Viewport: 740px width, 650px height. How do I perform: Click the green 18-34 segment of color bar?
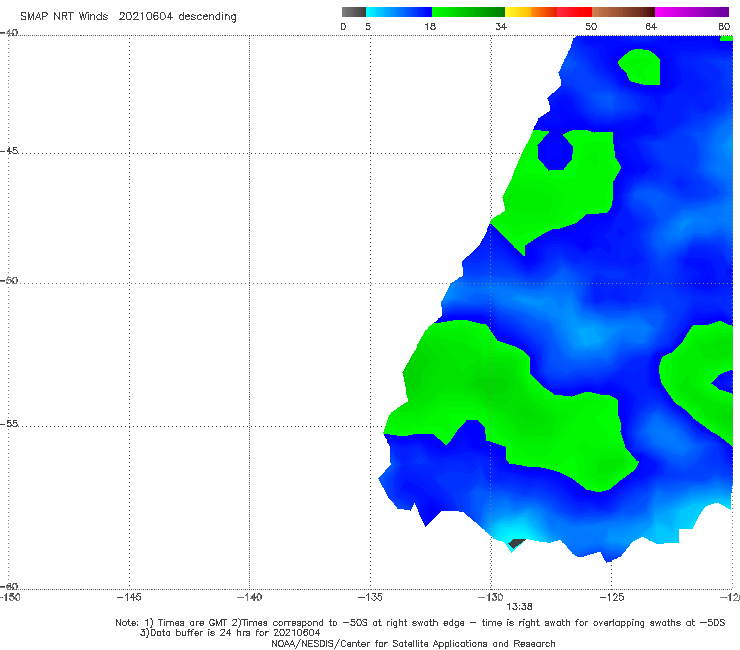[468, 12]
